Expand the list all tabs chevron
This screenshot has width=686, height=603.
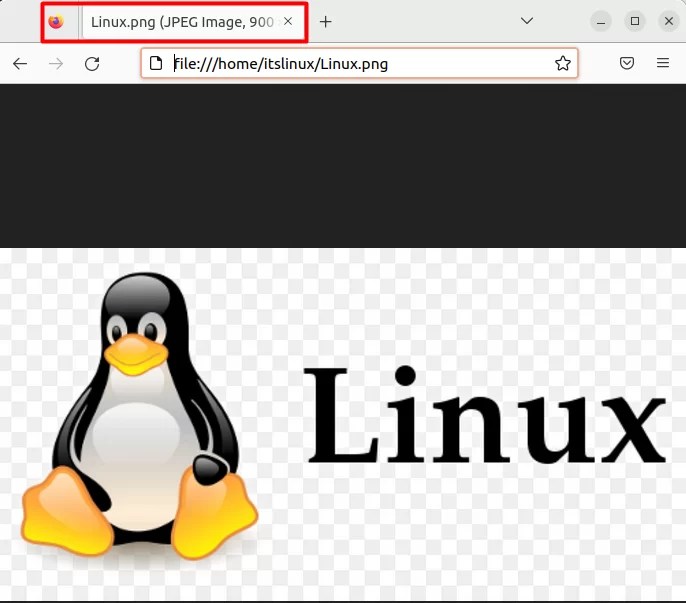click(x=527, y=21)
